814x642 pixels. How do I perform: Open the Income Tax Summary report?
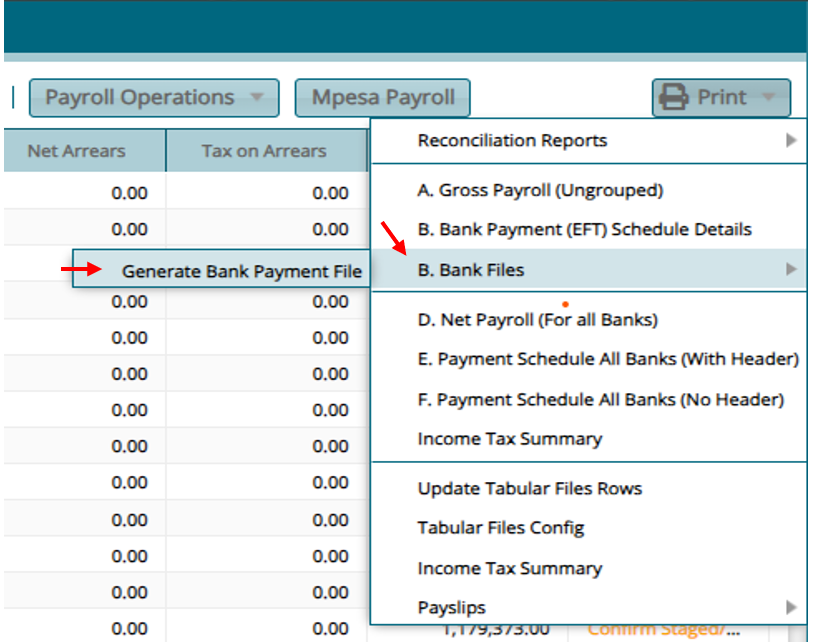pos(509,438)
